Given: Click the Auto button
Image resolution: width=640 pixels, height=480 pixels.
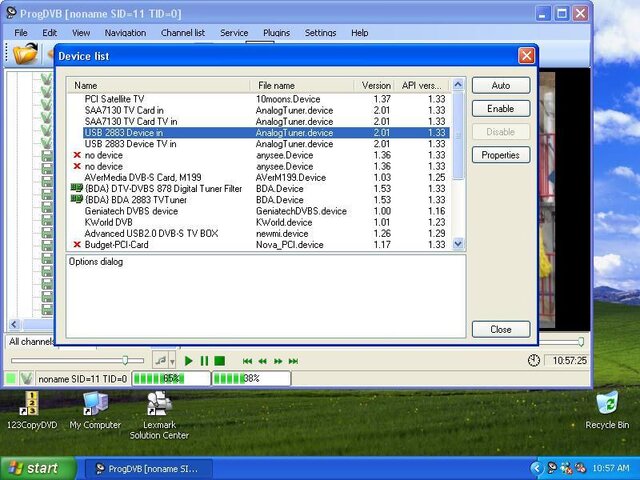Looking at the screenshot, I should click(x=501, y=85).
